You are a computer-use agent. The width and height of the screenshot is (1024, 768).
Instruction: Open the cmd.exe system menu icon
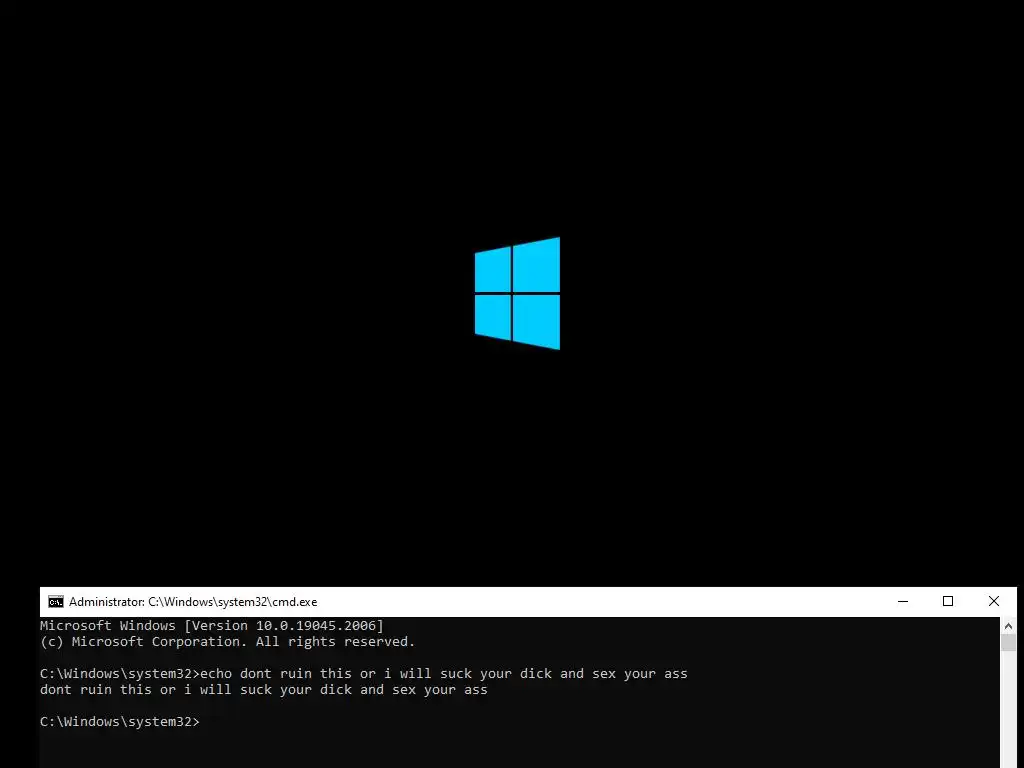(x=56, y=601)
